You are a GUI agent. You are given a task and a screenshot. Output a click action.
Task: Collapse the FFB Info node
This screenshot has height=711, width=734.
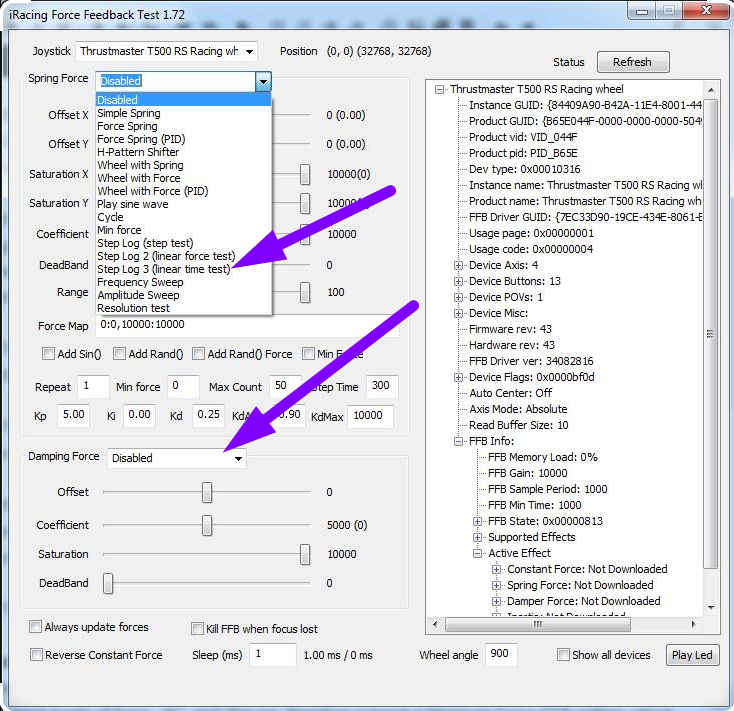(459, 442)
